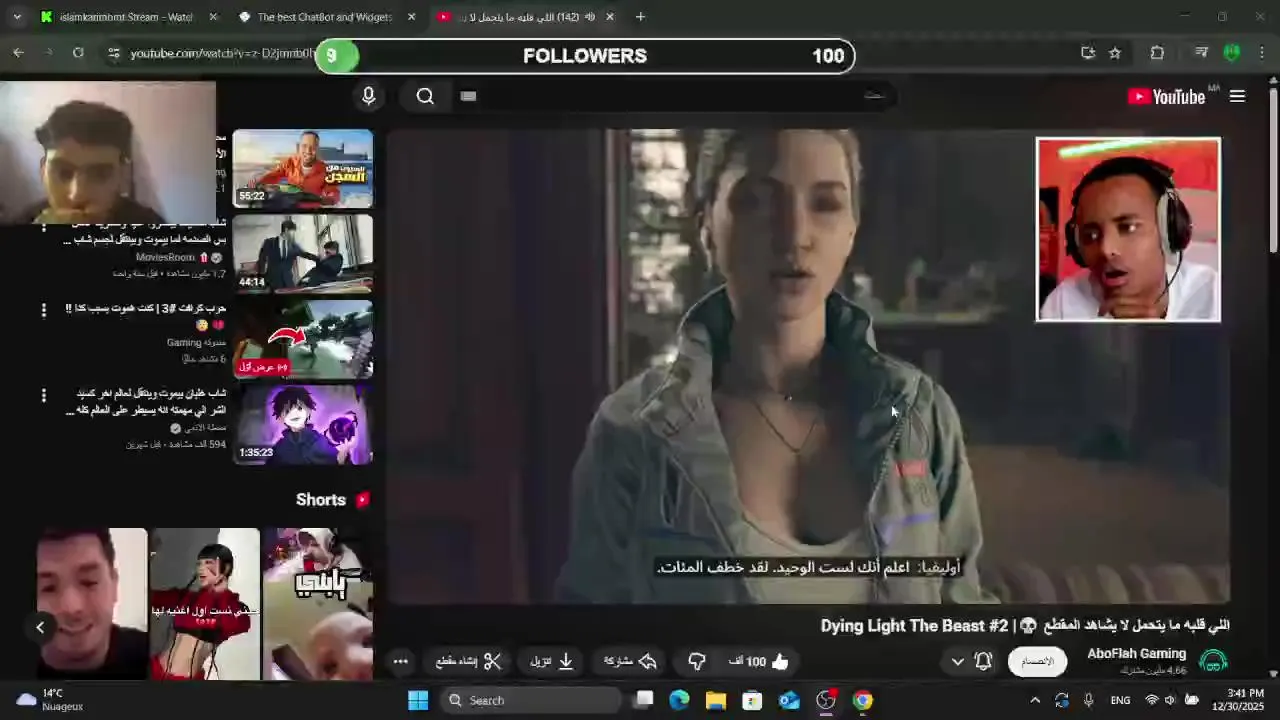The height and width of the screenshot is (720, 1280).
Task: Open options menu for 594K views video
Action: (x=43, y=396)
